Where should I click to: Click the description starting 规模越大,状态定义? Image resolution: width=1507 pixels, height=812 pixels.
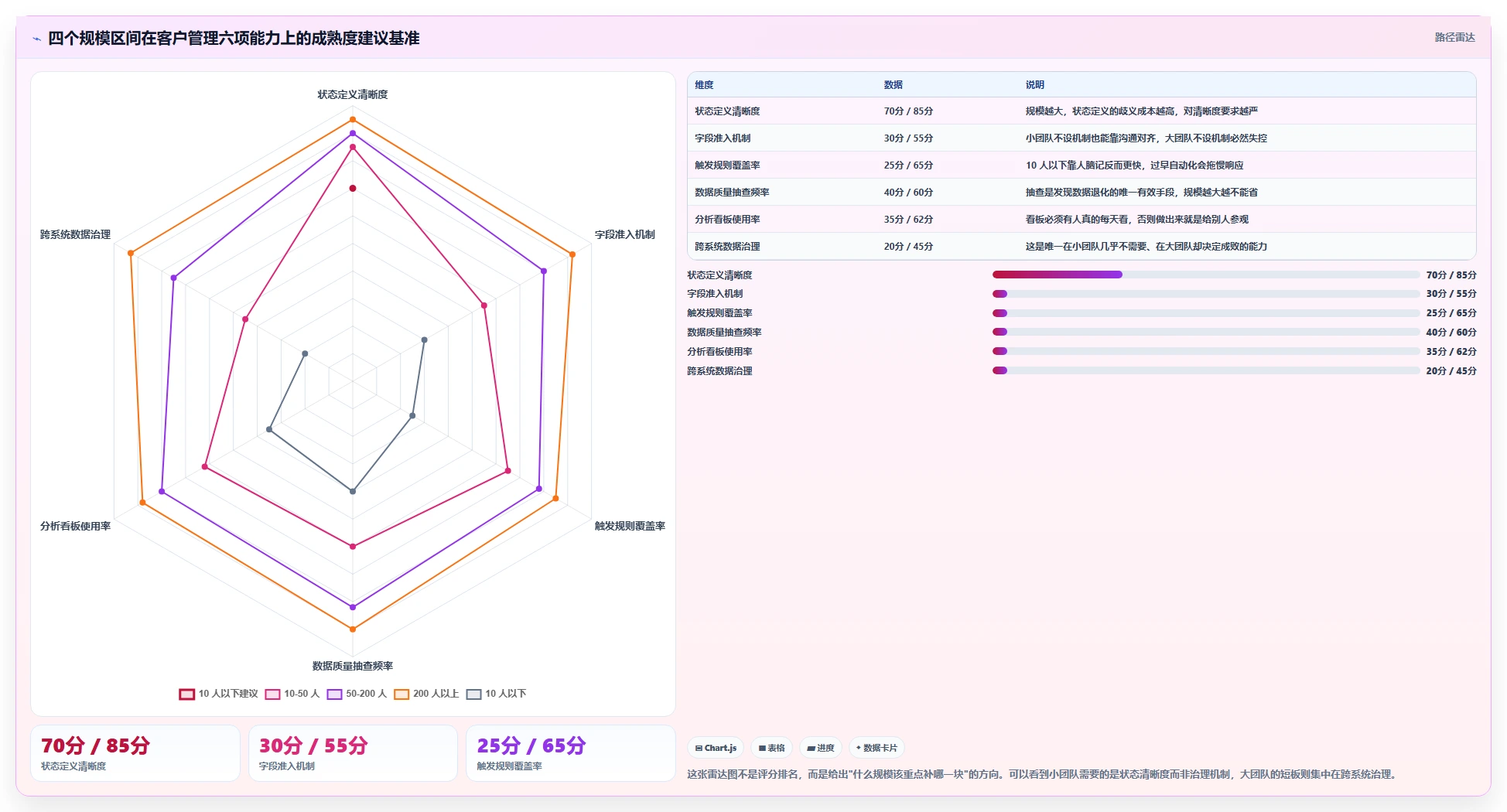[x=1142, y=111]
